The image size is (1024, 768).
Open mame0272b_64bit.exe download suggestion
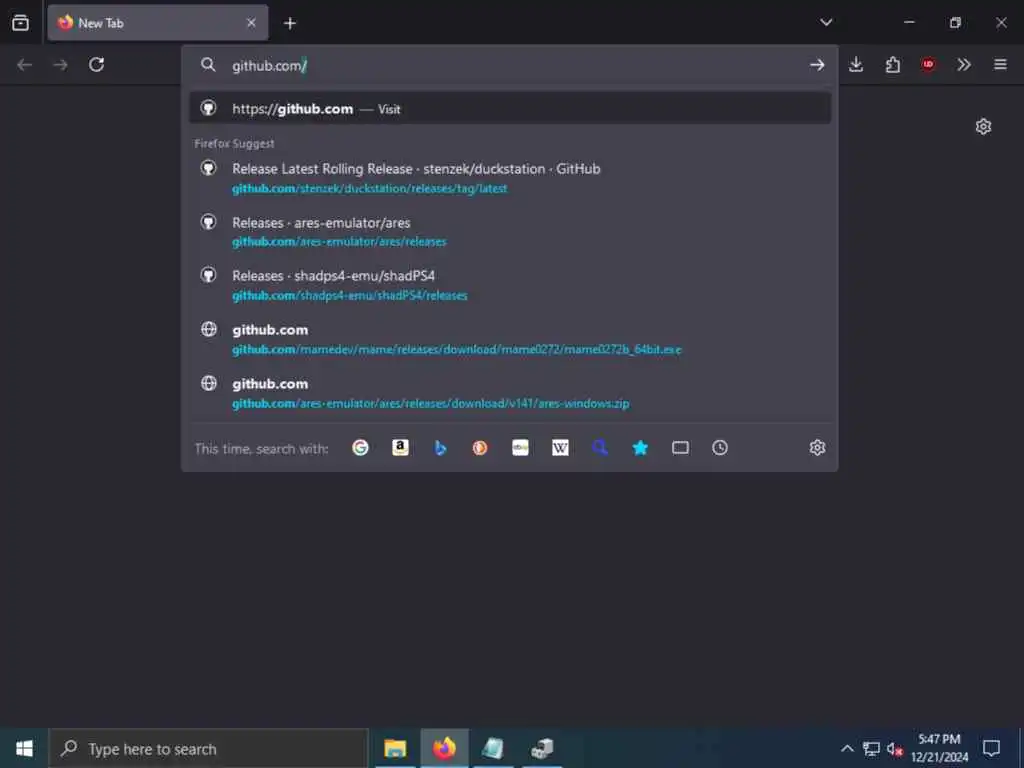coord(510,339)
